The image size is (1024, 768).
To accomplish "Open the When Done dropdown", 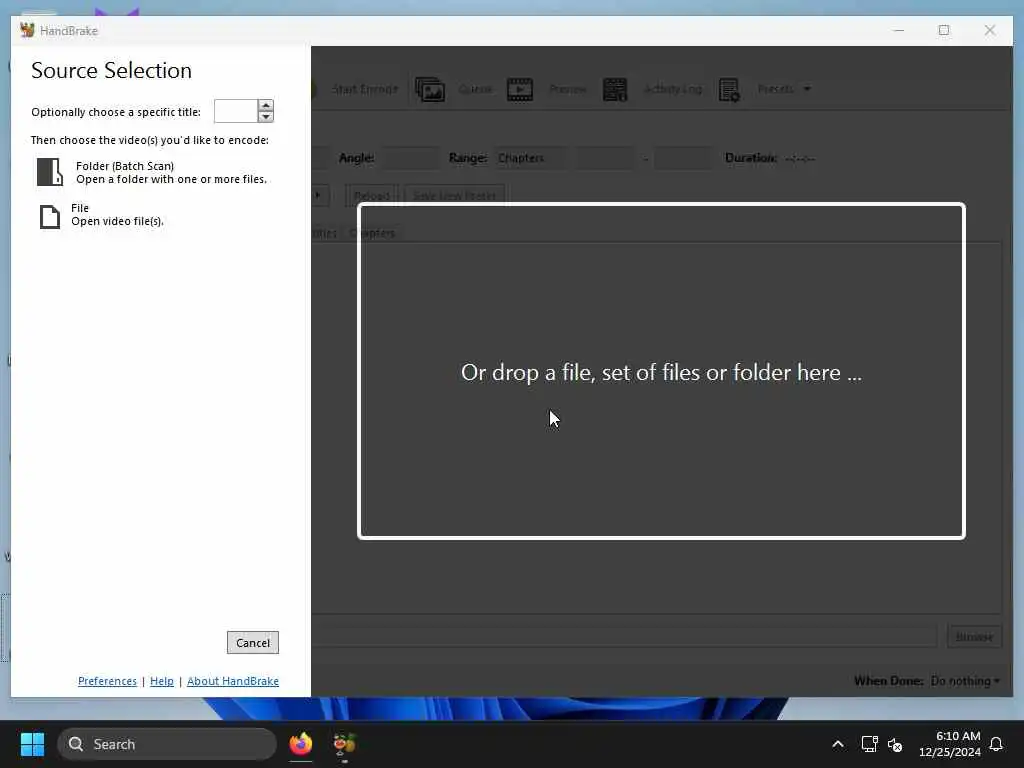I will coord(965,681).
